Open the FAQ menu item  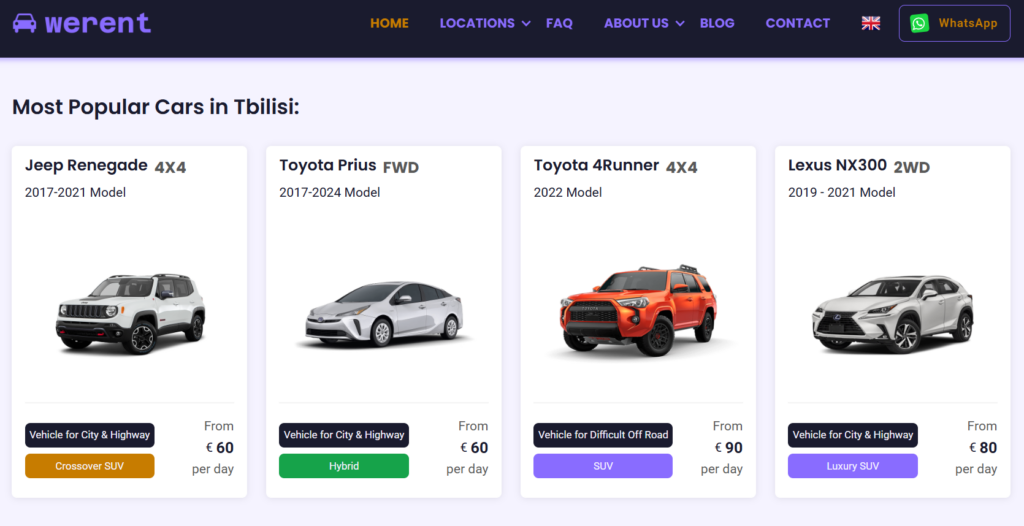559,23
